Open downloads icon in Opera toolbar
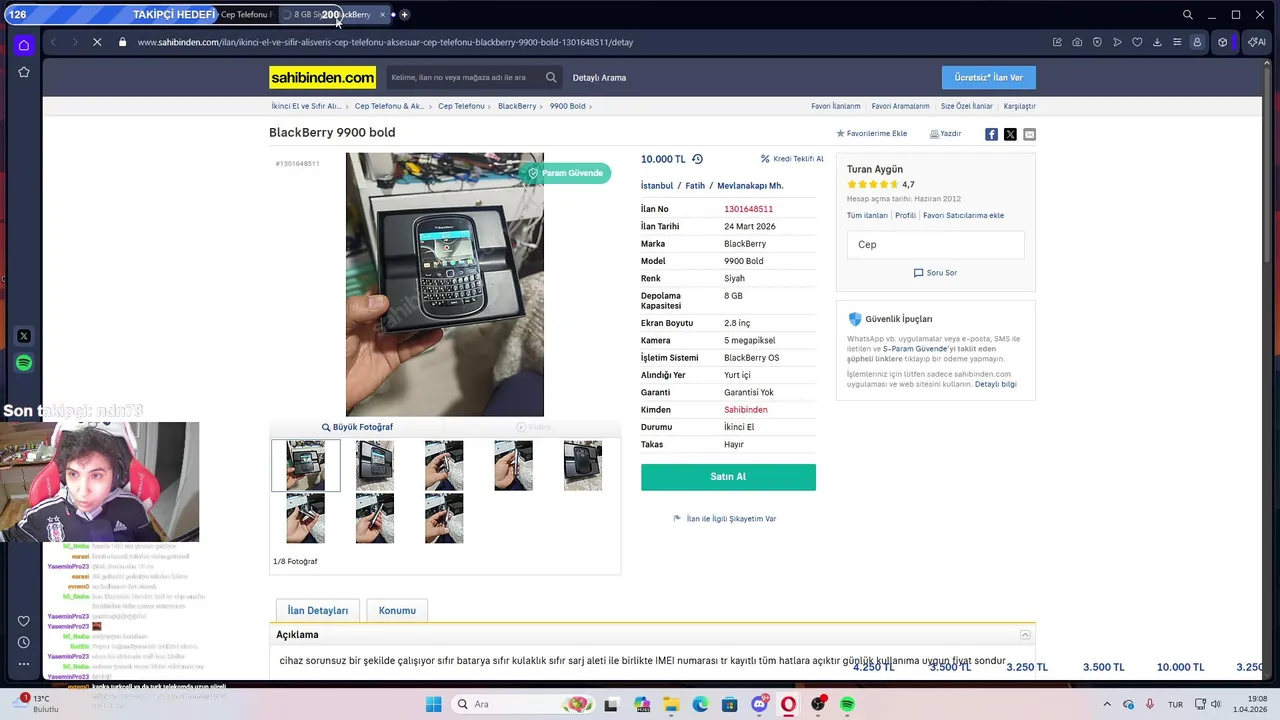The width and height of the screenshot is (1280, 720). (x=1157, y=42)
